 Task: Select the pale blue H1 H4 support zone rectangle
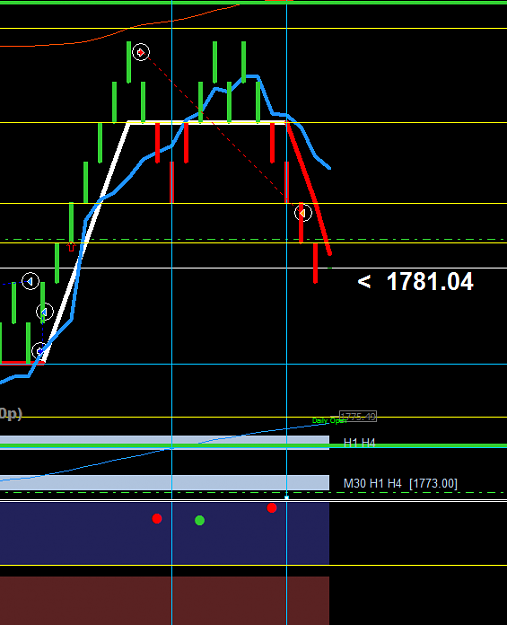(165, 442)
